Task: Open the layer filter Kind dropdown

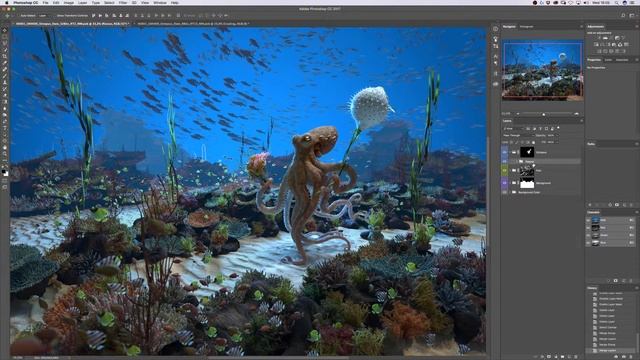Action: click(x=513, y=128)
